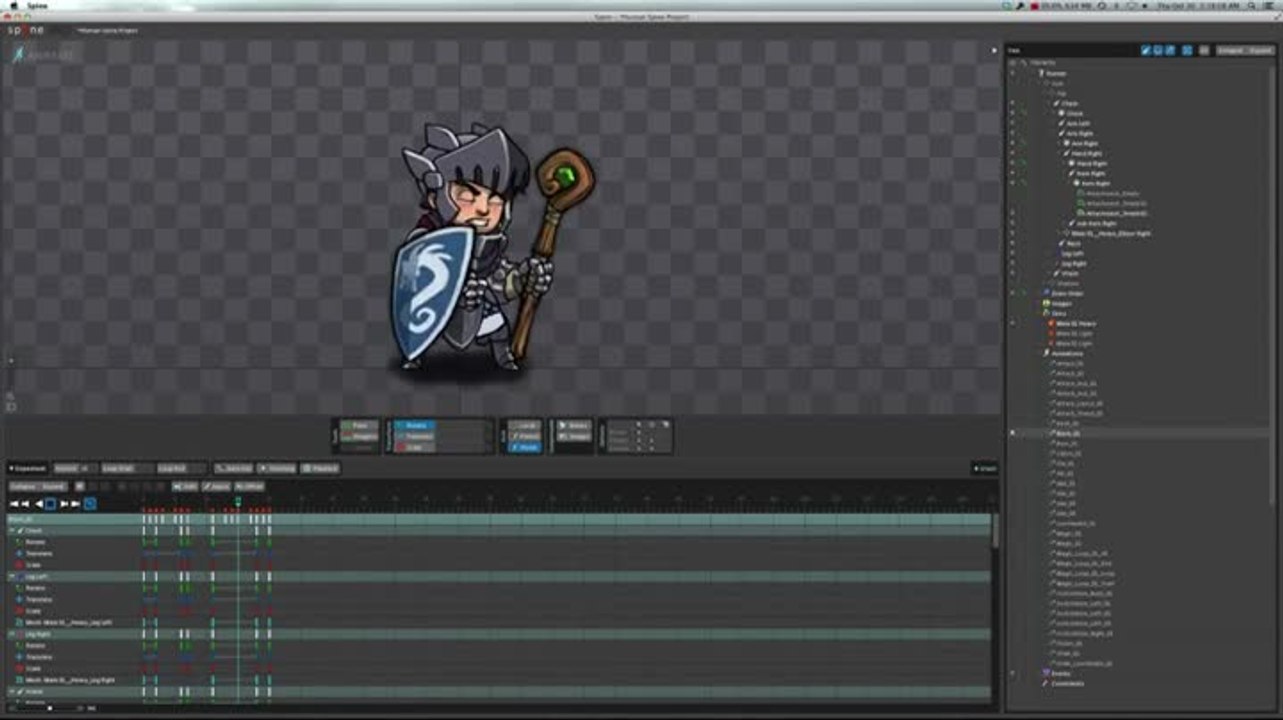Toggle visibility dot for Leg Right row

coord(1012,263)
